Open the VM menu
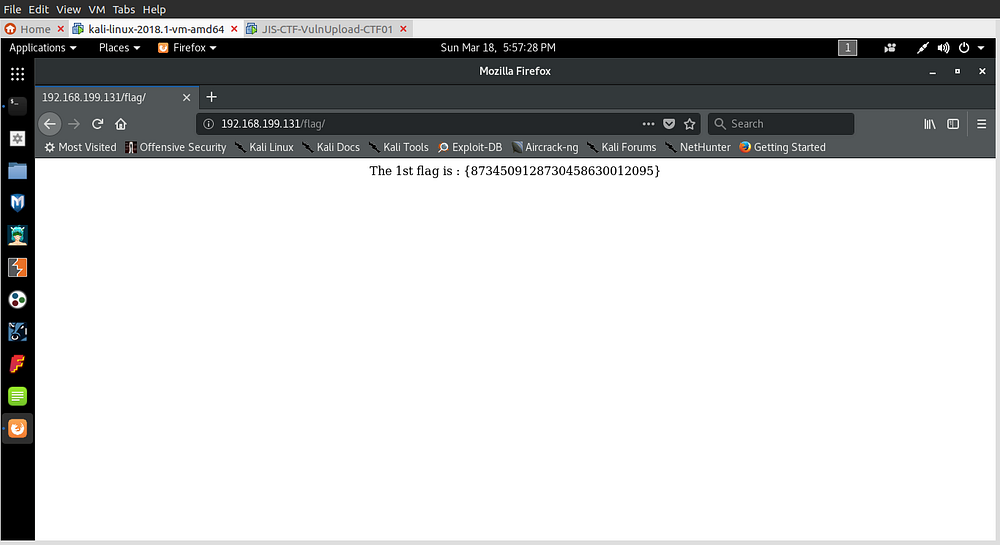 tap(97, 9)
